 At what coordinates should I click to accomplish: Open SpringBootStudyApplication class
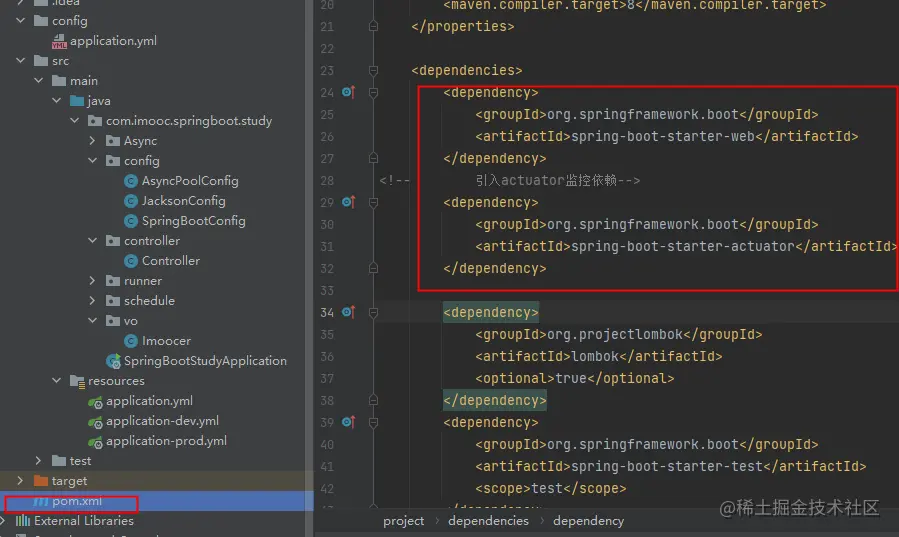pos(205,361)
